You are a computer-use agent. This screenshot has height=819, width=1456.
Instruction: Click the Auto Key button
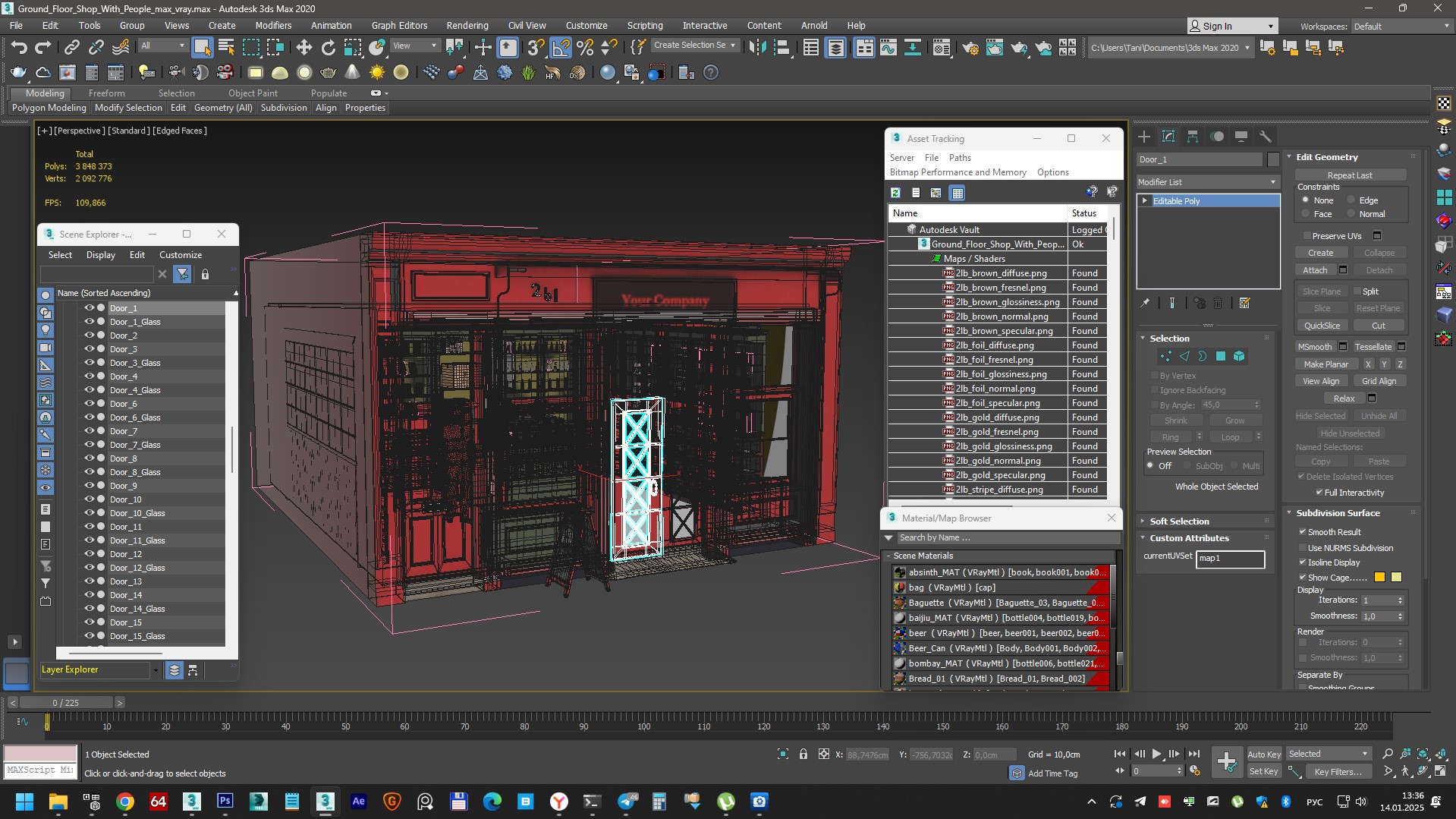(1264, 754)
